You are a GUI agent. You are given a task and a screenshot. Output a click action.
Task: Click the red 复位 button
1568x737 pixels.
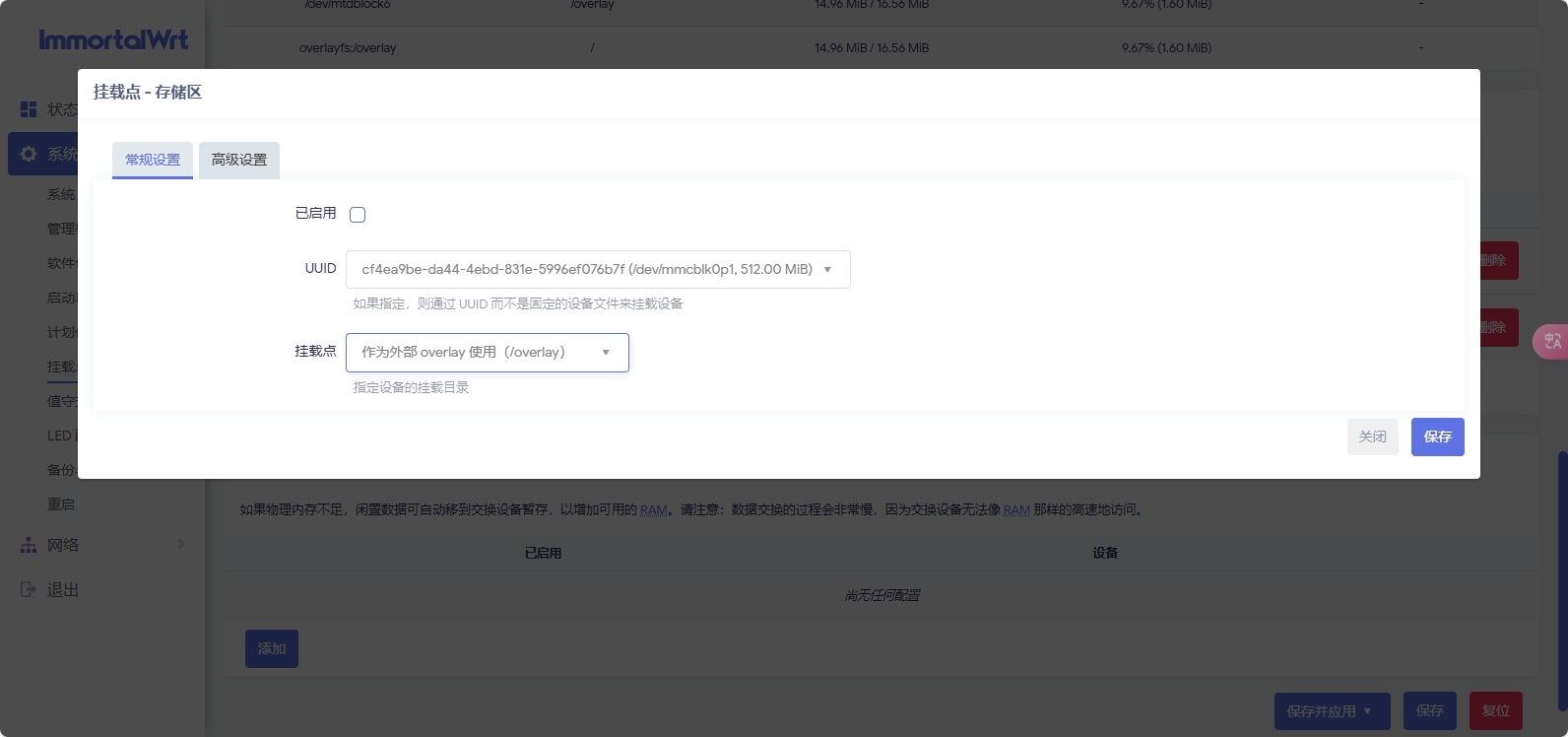[x=1495, y=710]
